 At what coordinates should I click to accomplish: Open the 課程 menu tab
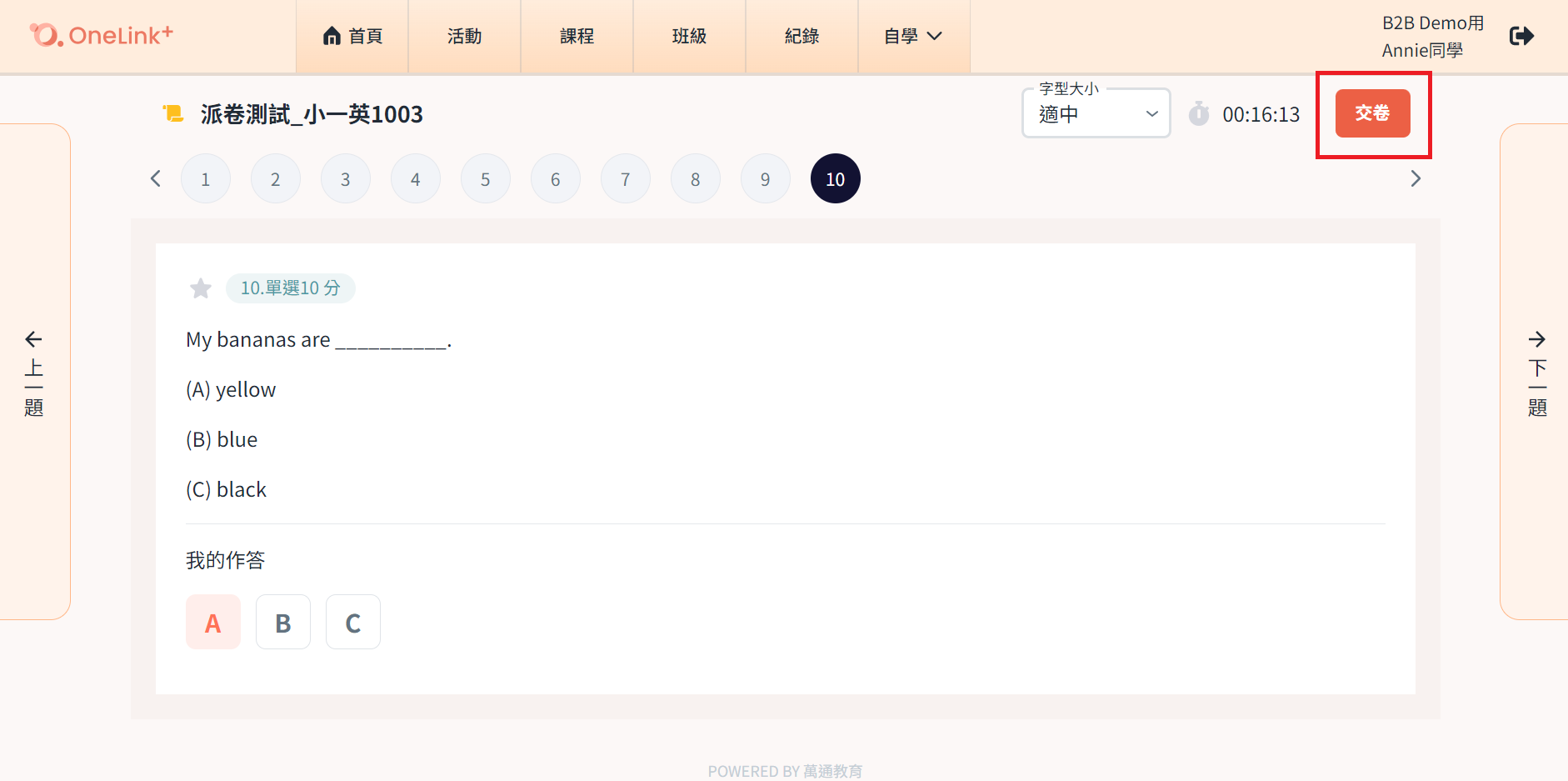(577, 37)
